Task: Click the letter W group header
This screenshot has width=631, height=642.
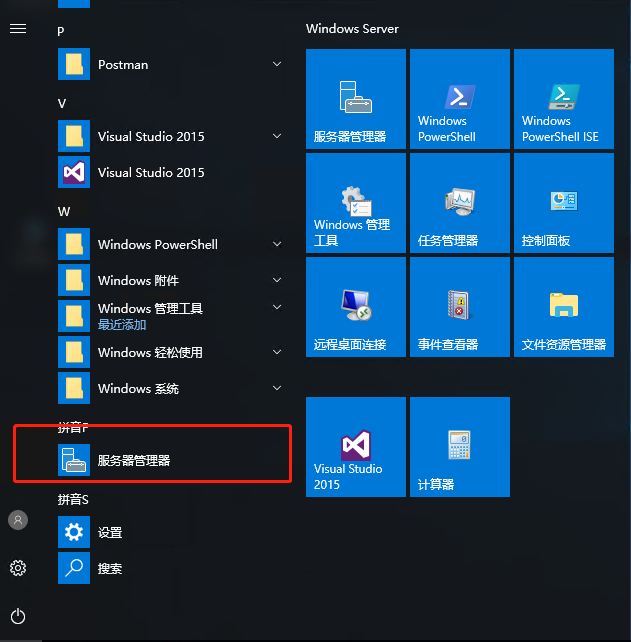Action: (x=64, y=211)
